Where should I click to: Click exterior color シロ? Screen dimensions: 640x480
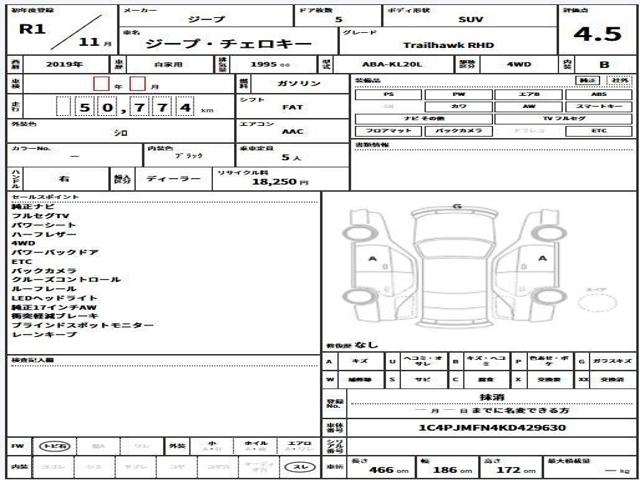120,133
